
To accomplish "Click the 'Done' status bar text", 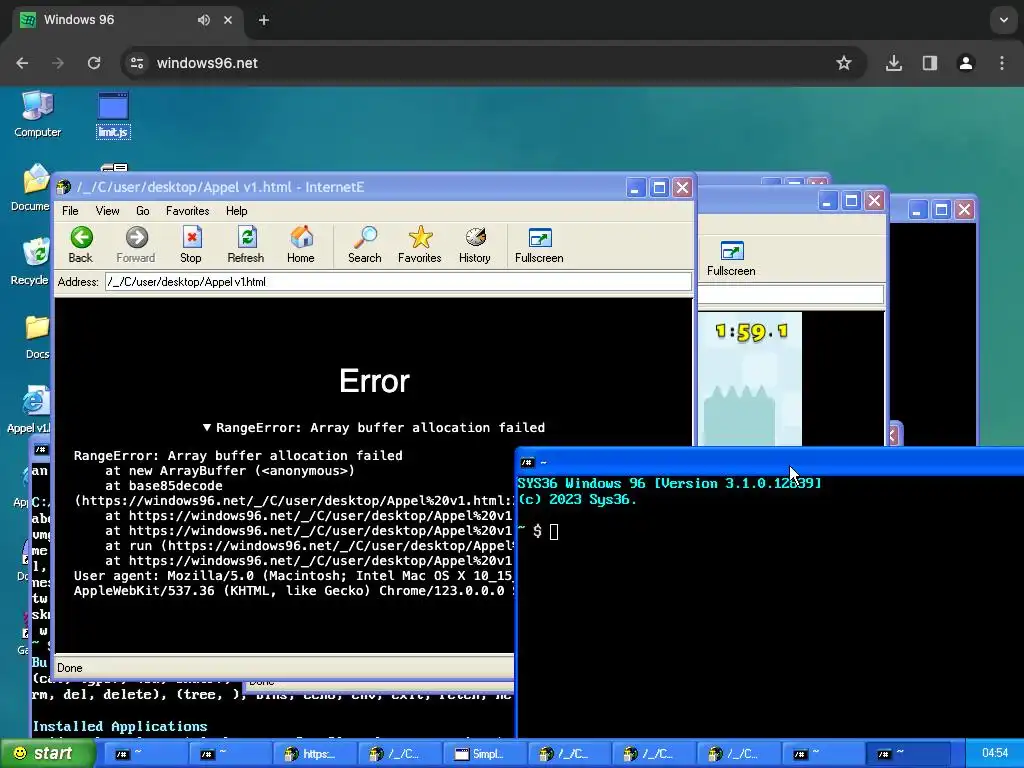I will pos(70,668).
